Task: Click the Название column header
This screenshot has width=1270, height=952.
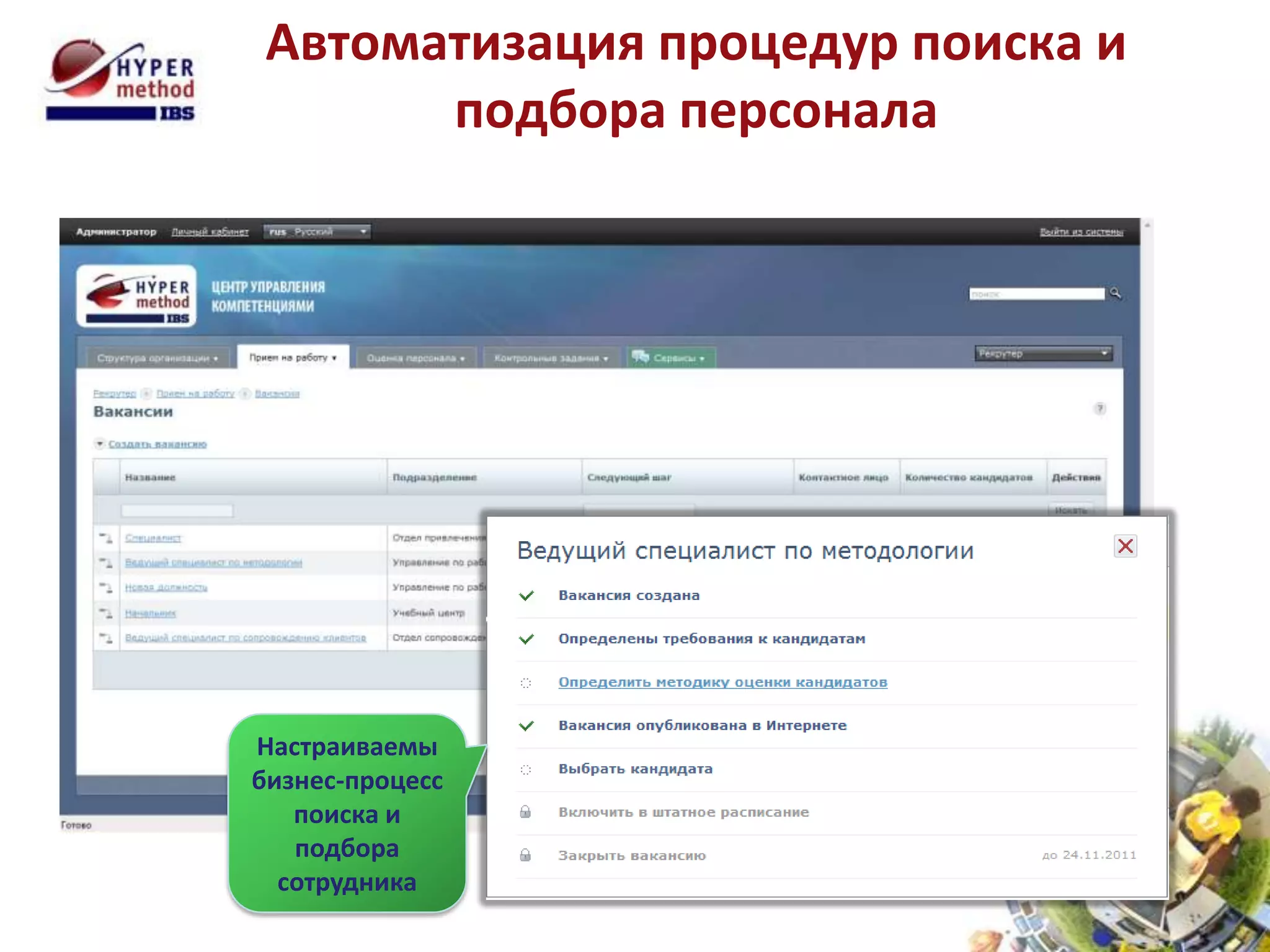Action: pyautogui.click(x=253, y=477)
